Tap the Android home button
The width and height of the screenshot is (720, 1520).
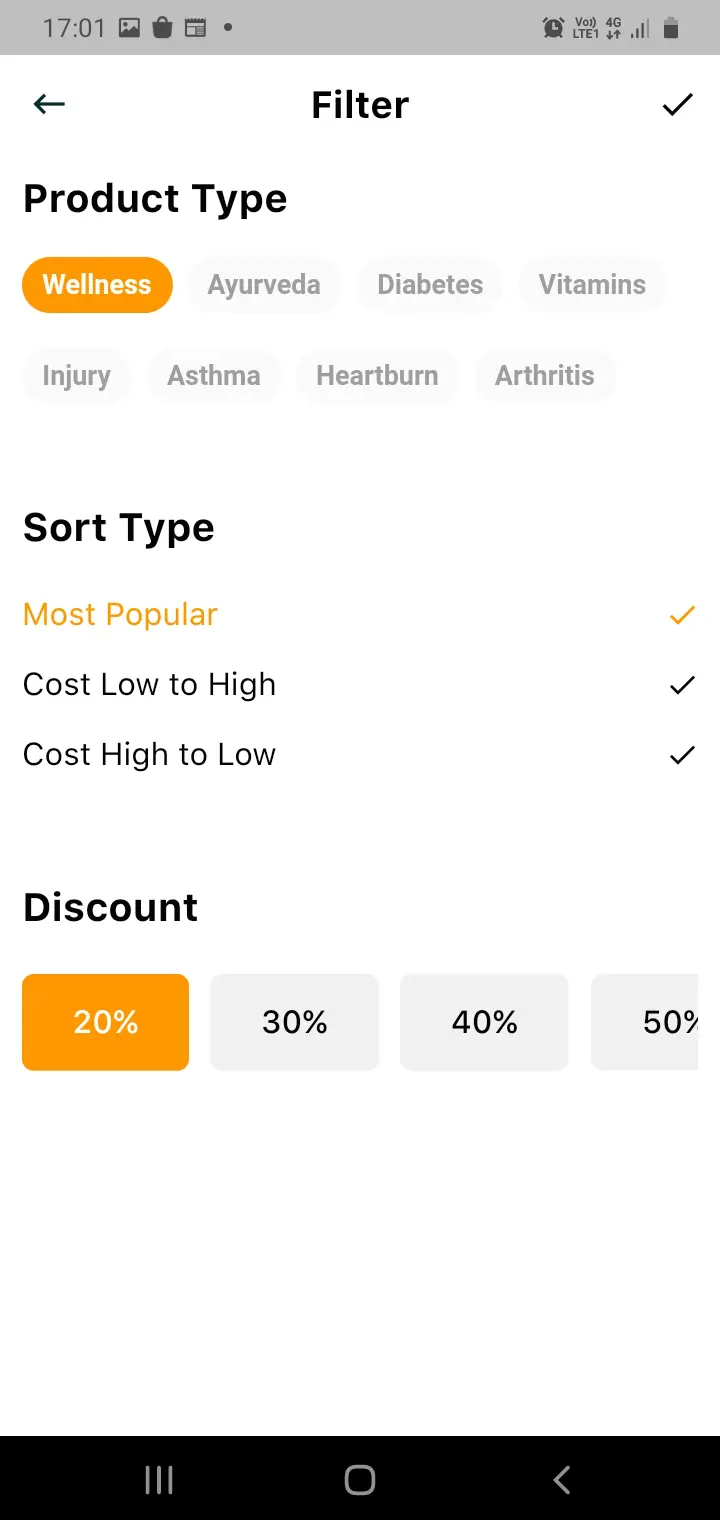pyautogui.click(x=360, y=1480)
